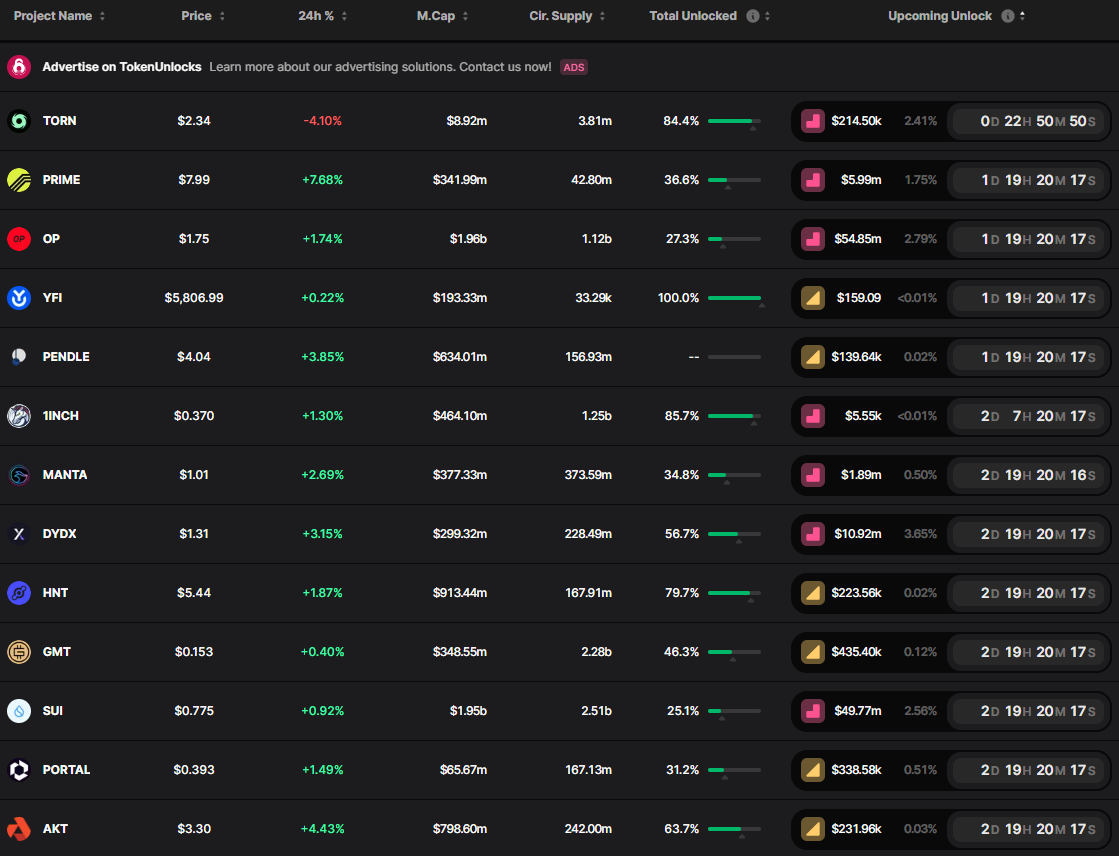1119x856 pixels.
Task: Click the ADS badge
Action: (x=574, y=67)
